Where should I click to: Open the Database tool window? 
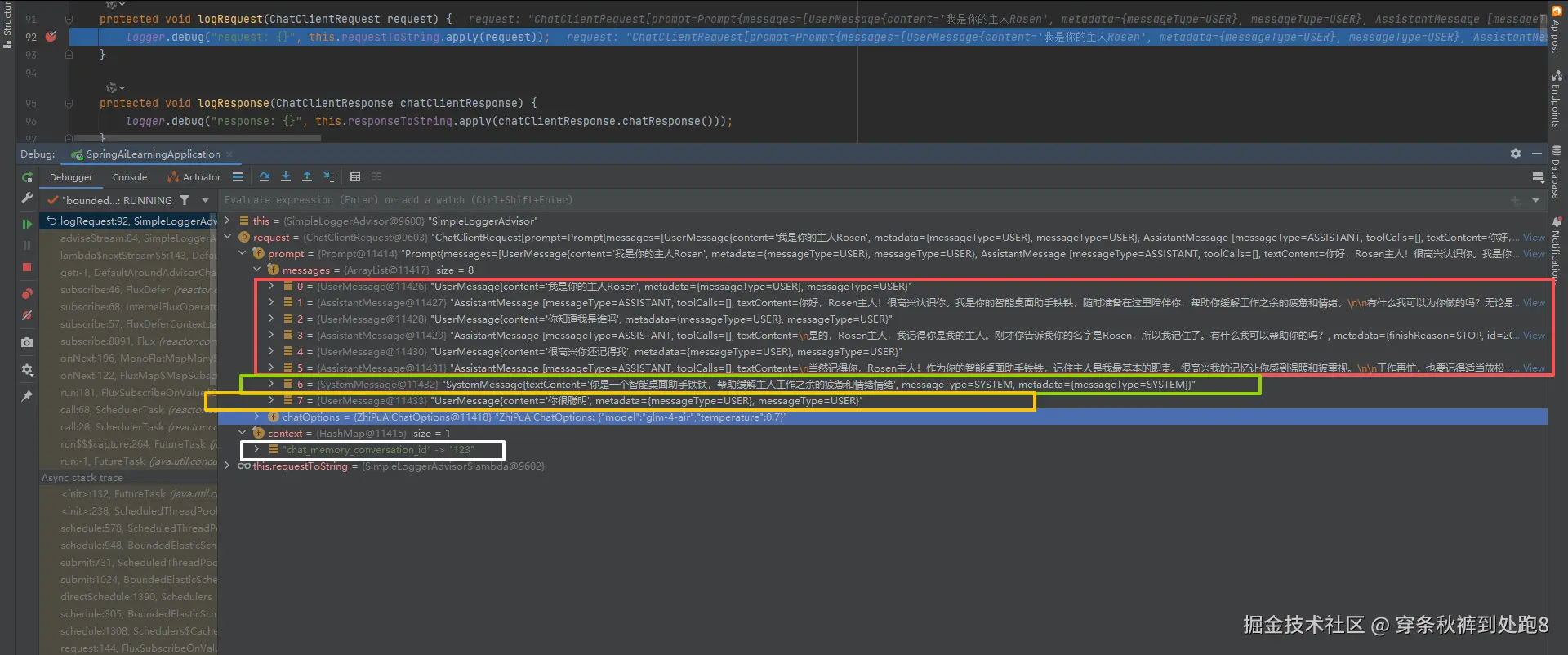point(1557,172)
